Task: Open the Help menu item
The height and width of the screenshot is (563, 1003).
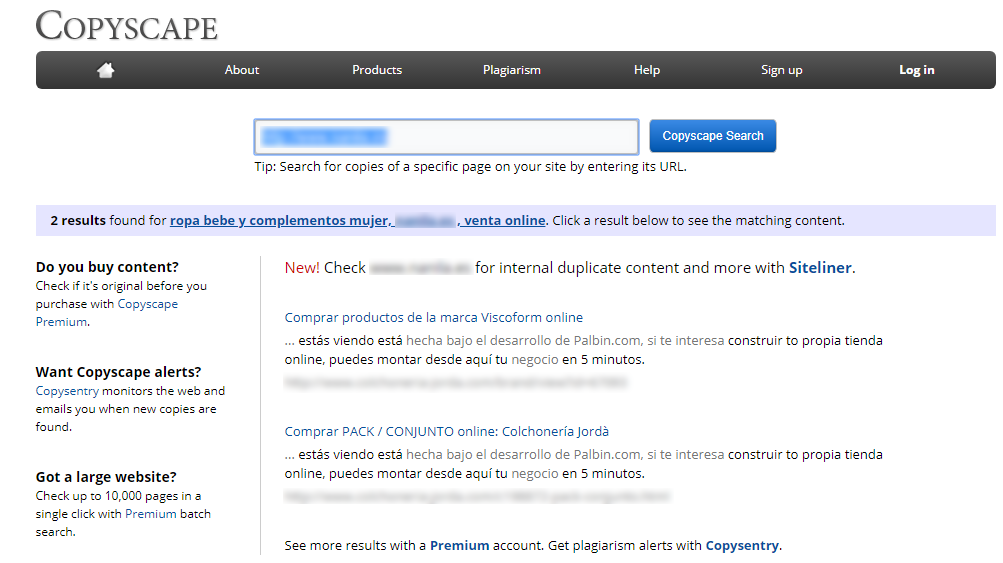Action: click(x=647, y=70)
